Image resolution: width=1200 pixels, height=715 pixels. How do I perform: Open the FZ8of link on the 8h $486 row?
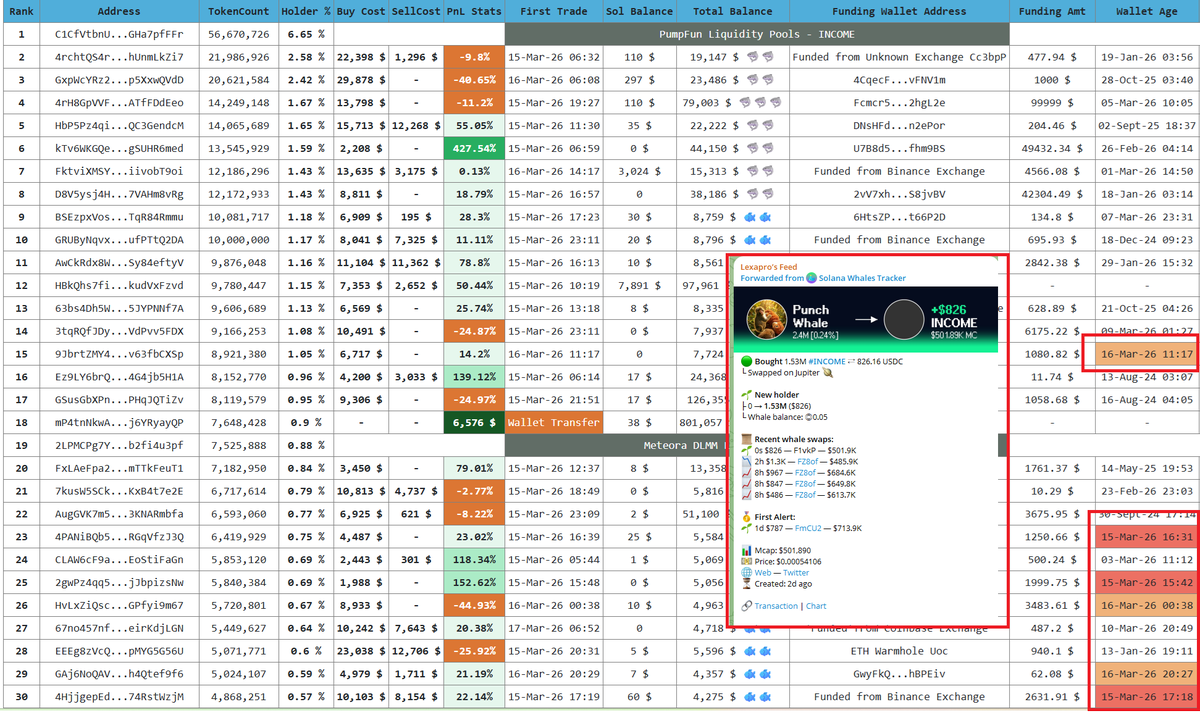pyautogui.click(x=805, y=495)
